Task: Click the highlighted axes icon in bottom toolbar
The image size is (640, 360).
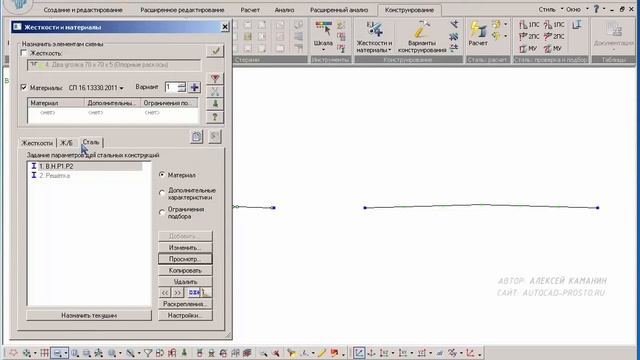Action: click(359, 353)
